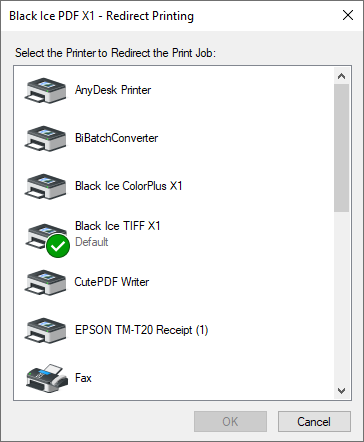Click the CutePDF Writer printer icon

click(45, 282)
